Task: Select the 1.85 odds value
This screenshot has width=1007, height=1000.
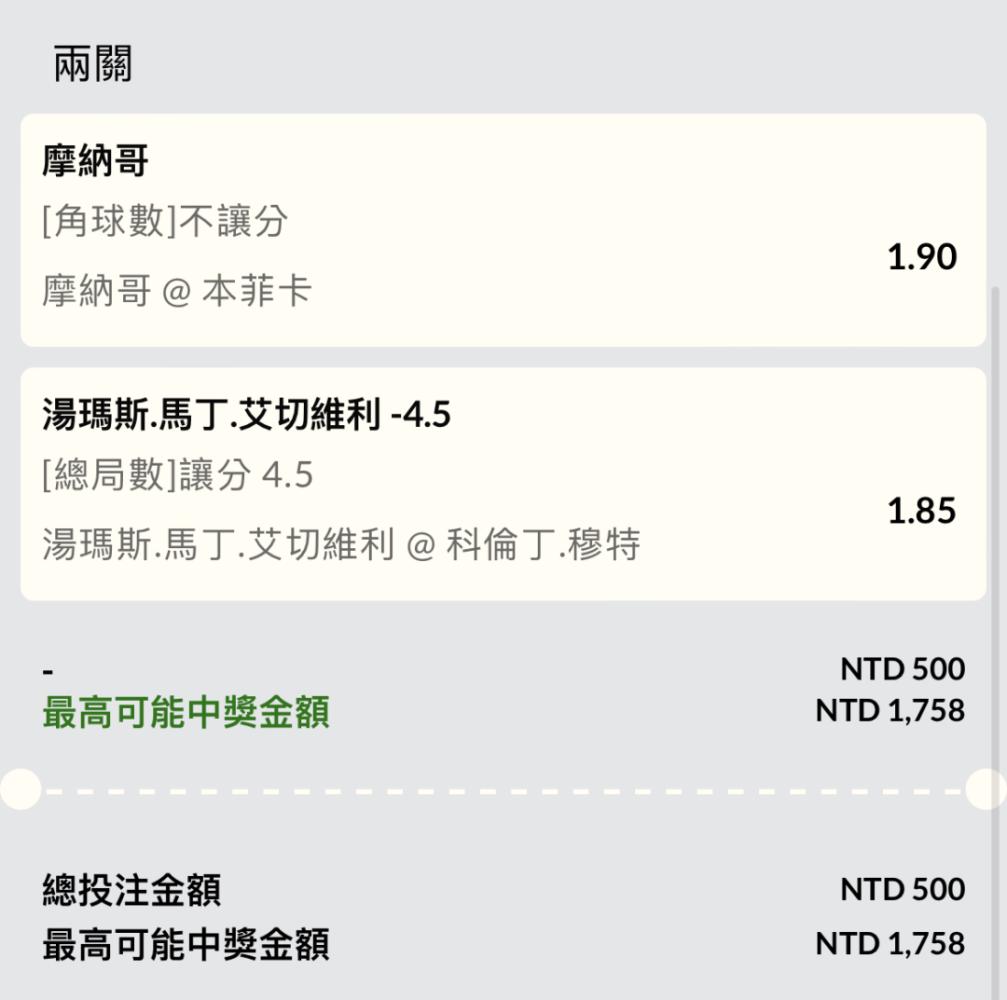Action: (x=922, y=511)
